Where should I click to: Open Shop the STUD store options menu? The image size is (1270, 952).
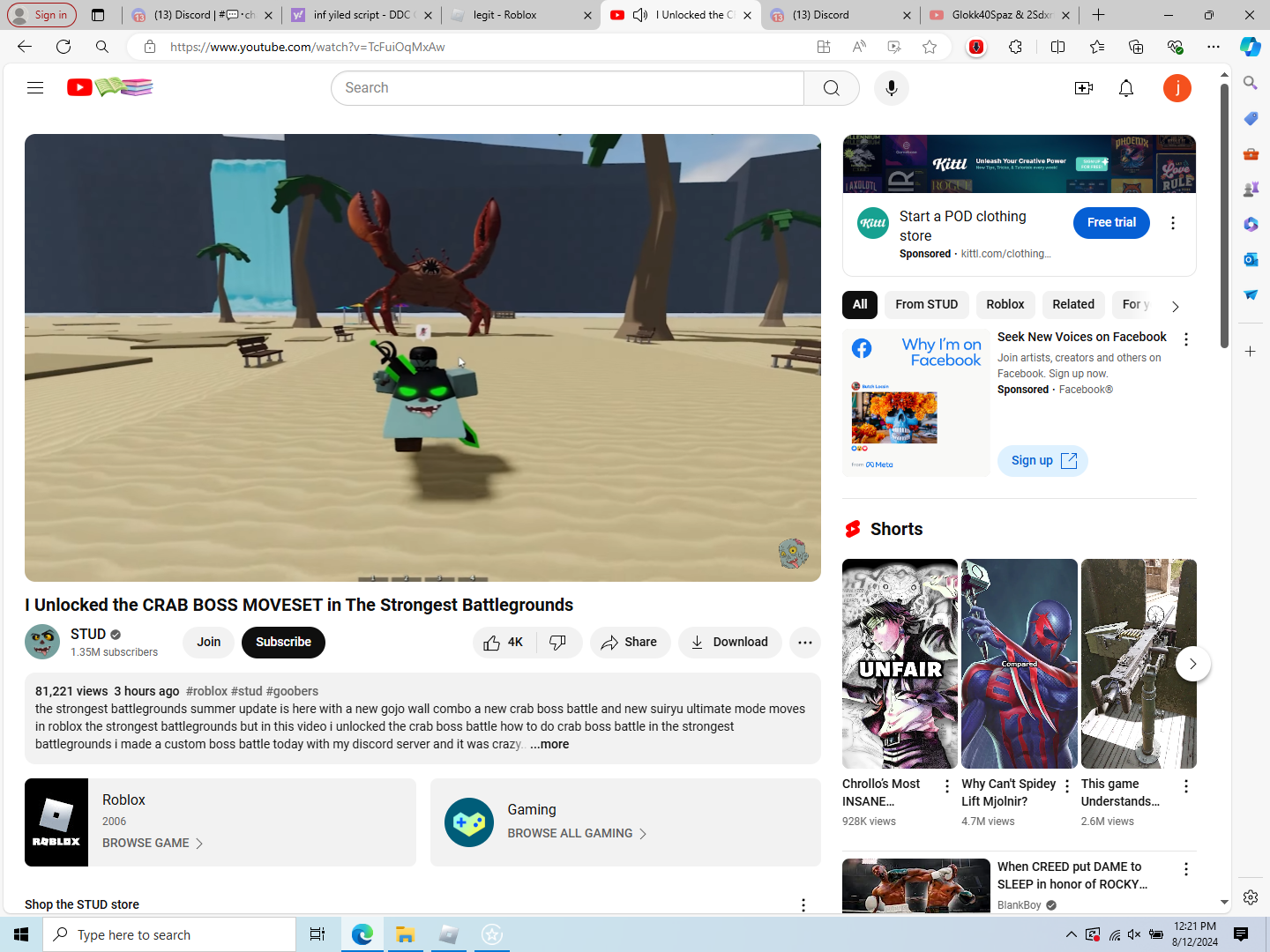pos(803,905)
